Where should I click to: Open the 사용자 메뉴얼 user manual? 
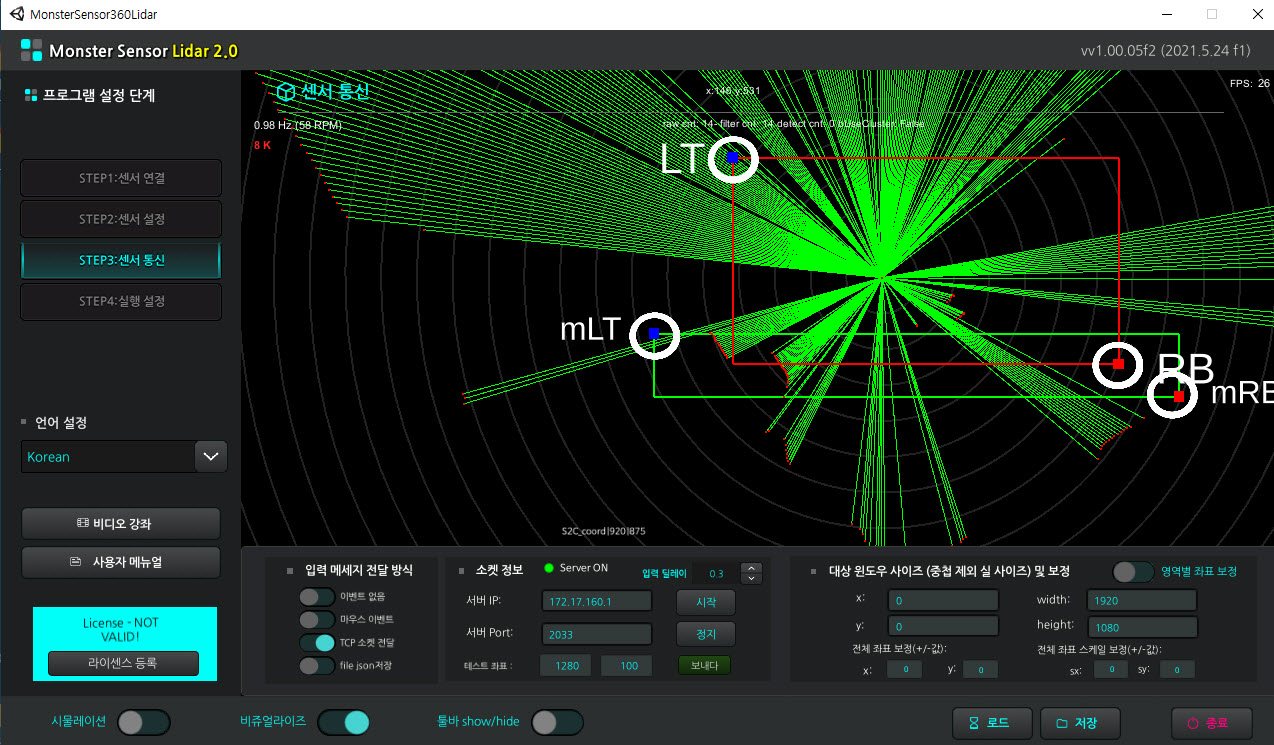pyautogui.click(x=121, y=562)
